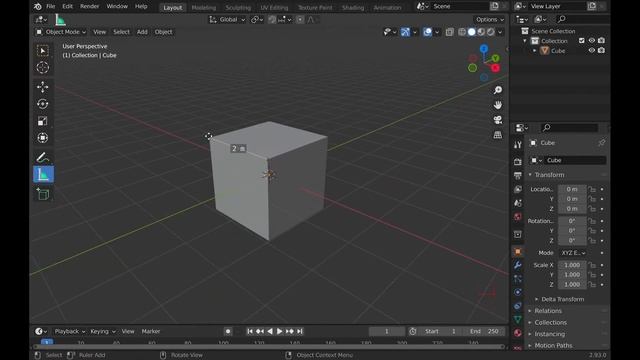Select the Add Cube tool

pos(42,194)
